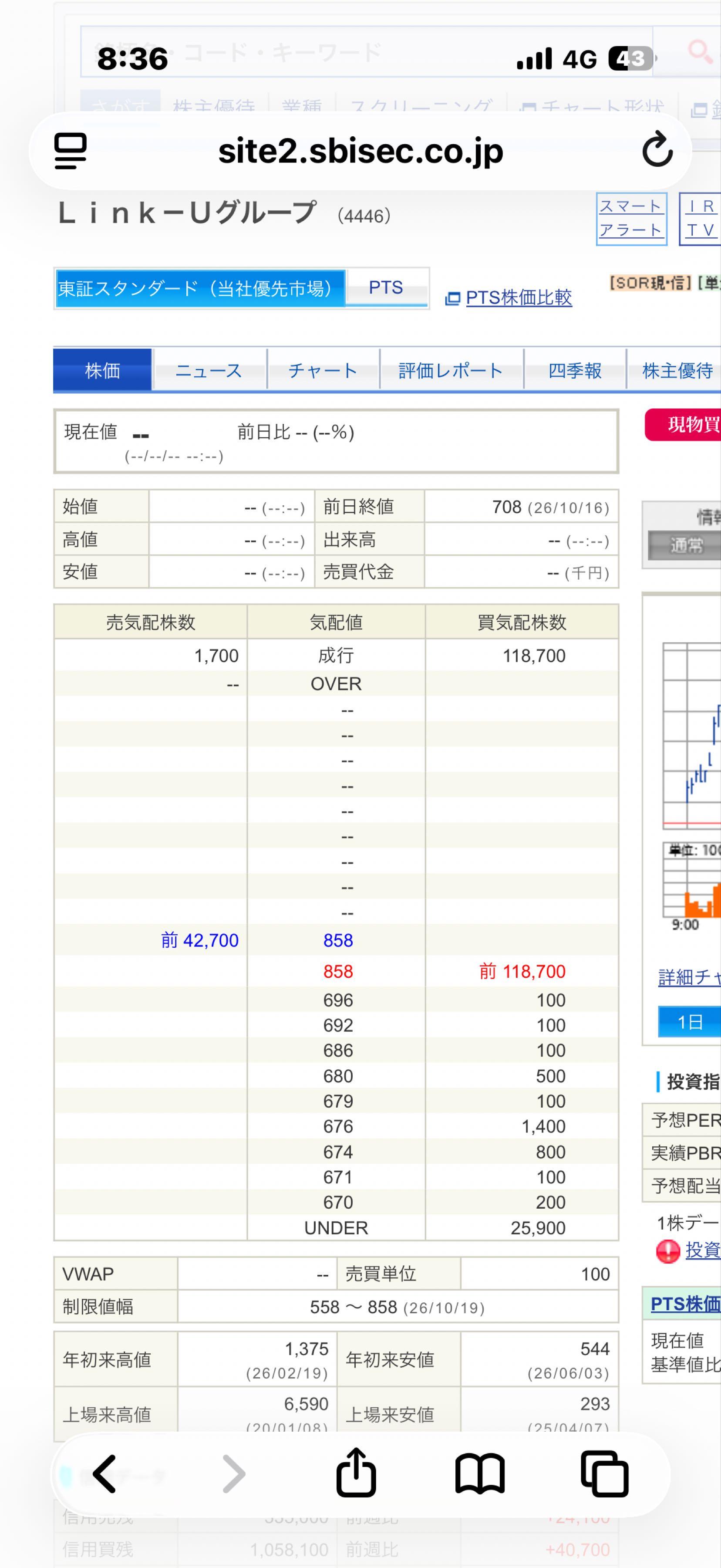Click popup icon beside PTS株価比較
Image resolution: width=721 pixels, height=1568 pixels.
[x=453, y=298]
